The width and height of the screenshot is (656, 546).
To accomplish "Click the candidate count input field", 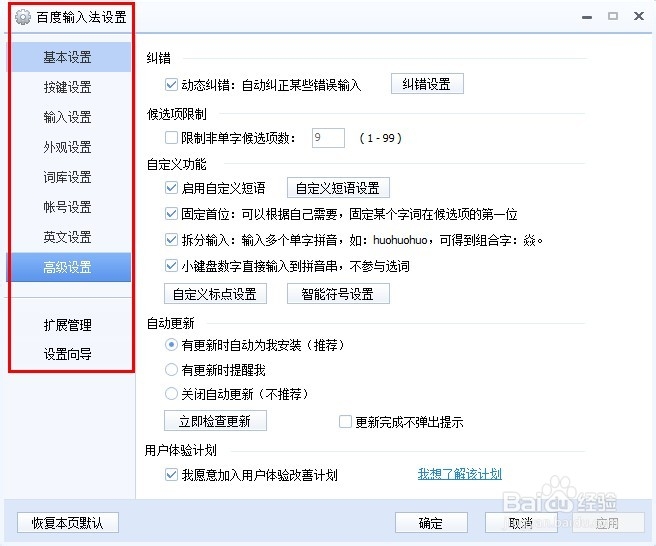I will point(328,138).
